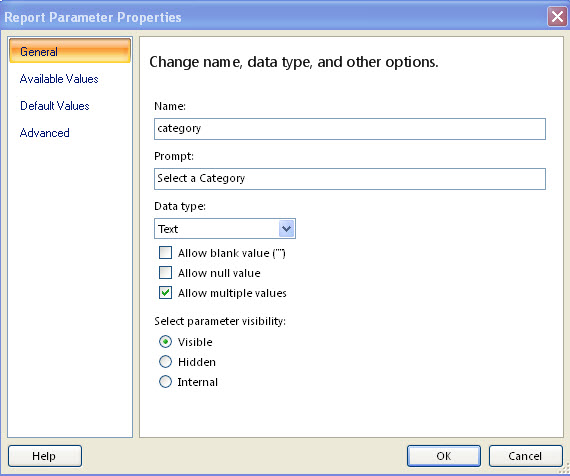Screen dimensions: 570x476
Task: Expand the Data type dropdown arrow
Action: pos(286,229)
